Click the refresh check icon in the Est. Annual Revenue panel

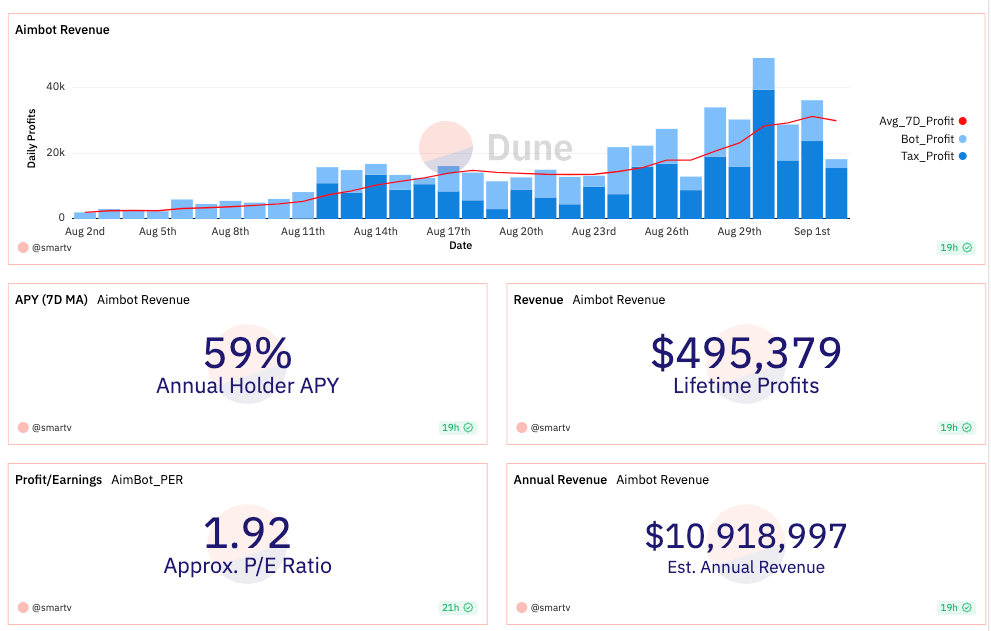coord(967,607)
